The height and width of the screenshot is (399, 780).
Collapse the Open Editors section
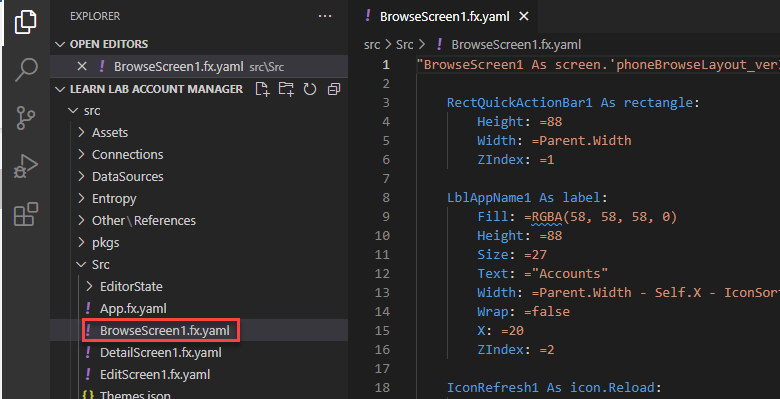(60, 44)
